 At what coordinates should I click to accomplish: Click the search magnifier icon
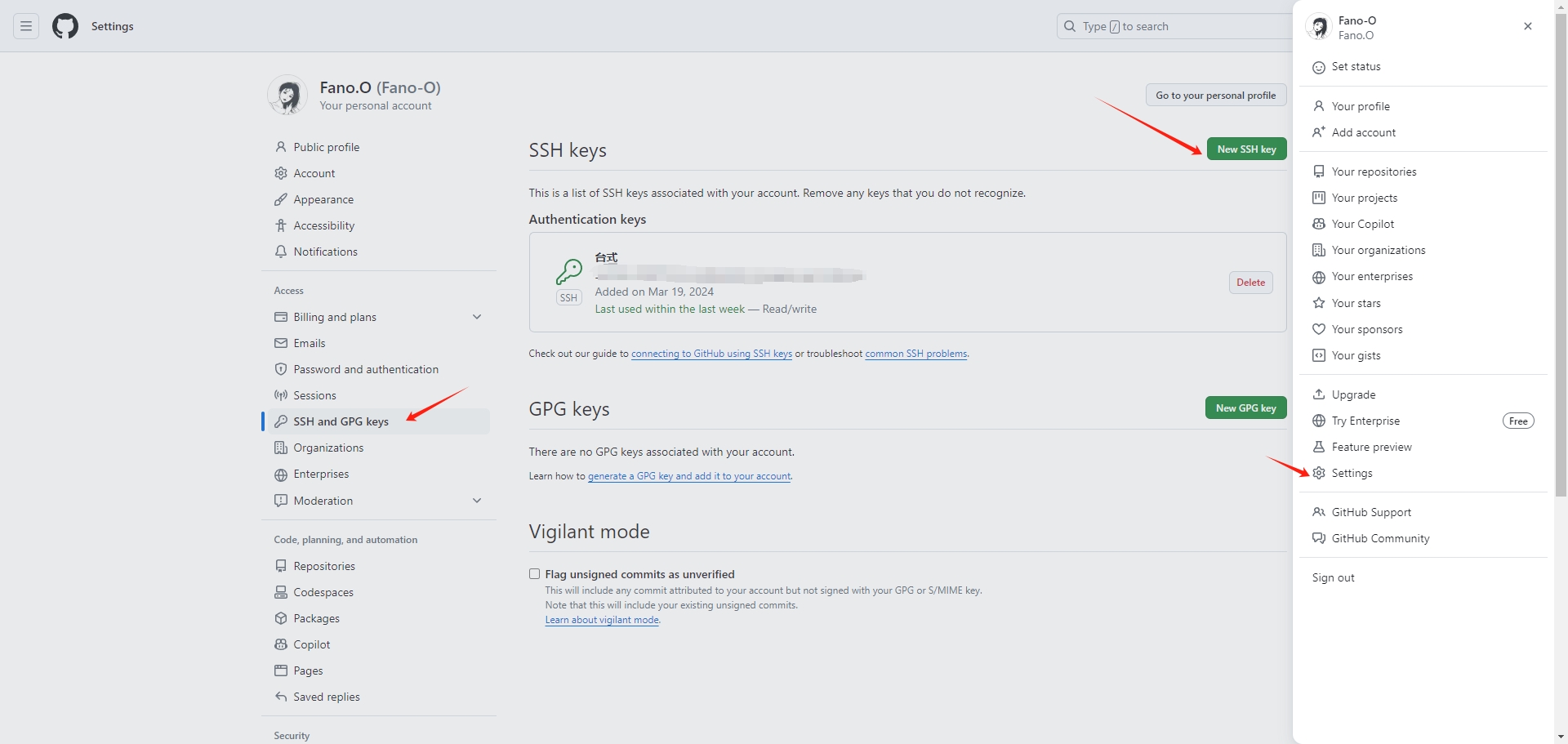click(1070, 26)
